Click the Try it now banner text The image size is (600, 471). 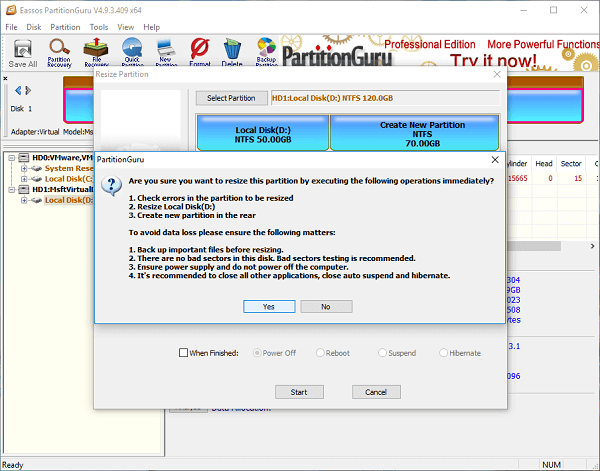click(x=494, y=61)
